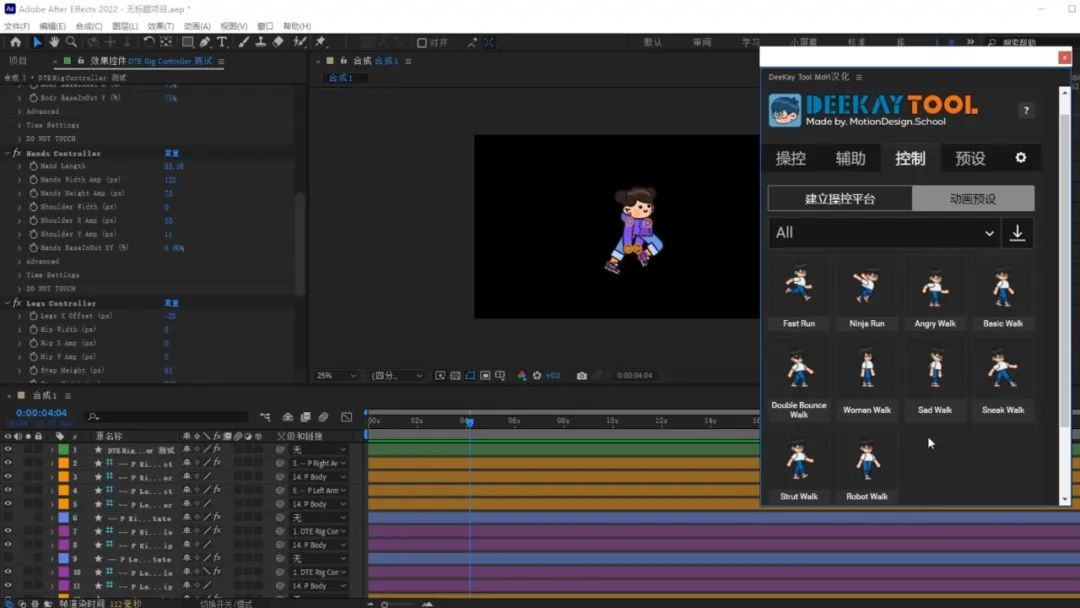This screenshot has height=608, width=1080.
Task: Select the Pen tool
Action: coord(205,43)
